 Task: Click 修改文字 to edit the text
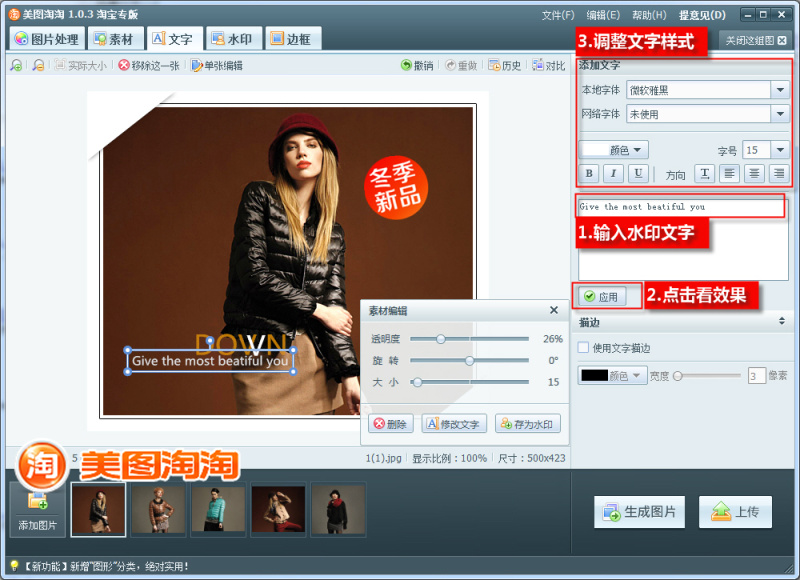(x=454, y=423)
